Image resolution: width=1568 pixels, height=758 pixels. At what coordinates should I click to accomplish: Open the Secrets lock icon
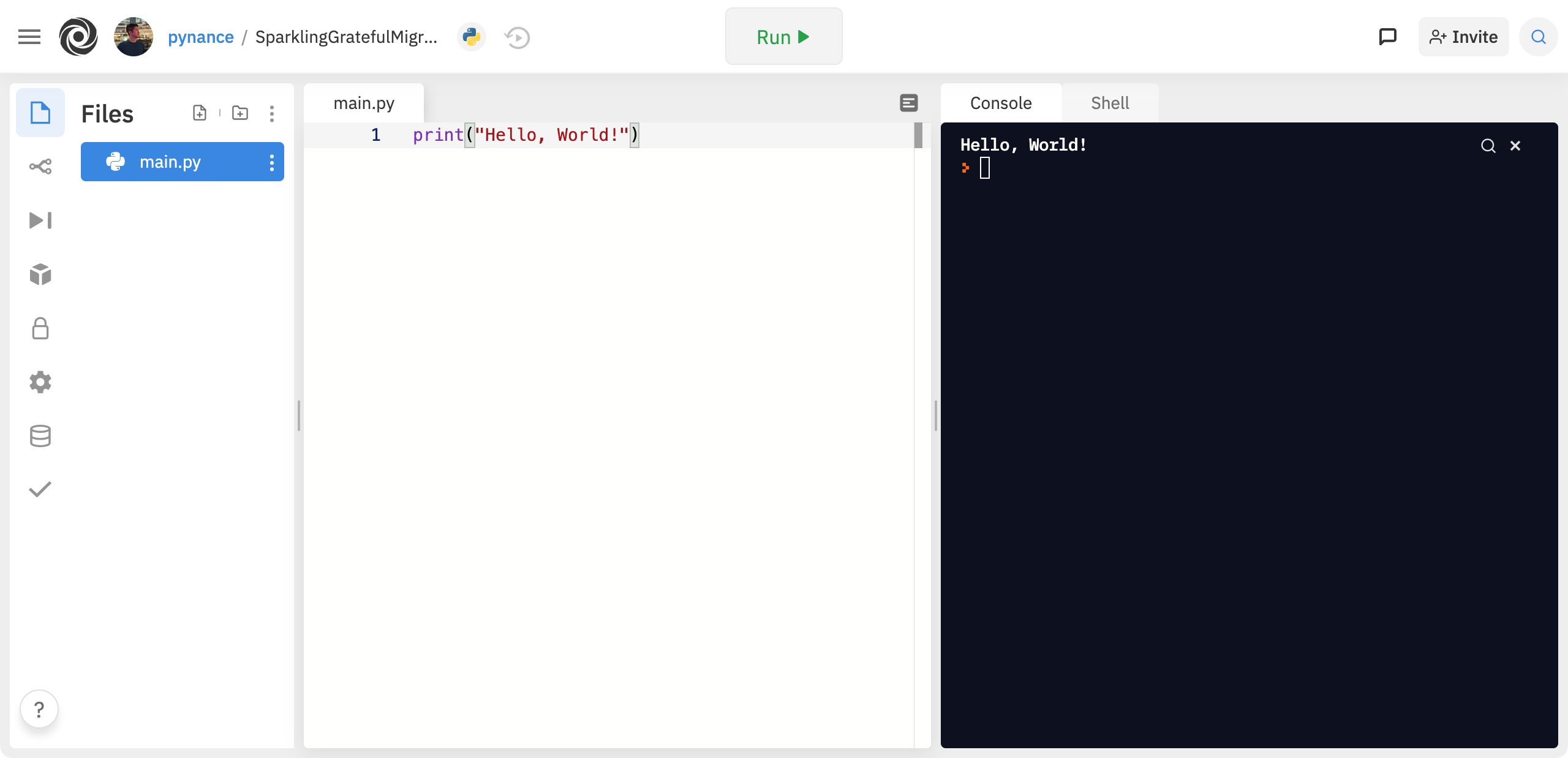40,328
